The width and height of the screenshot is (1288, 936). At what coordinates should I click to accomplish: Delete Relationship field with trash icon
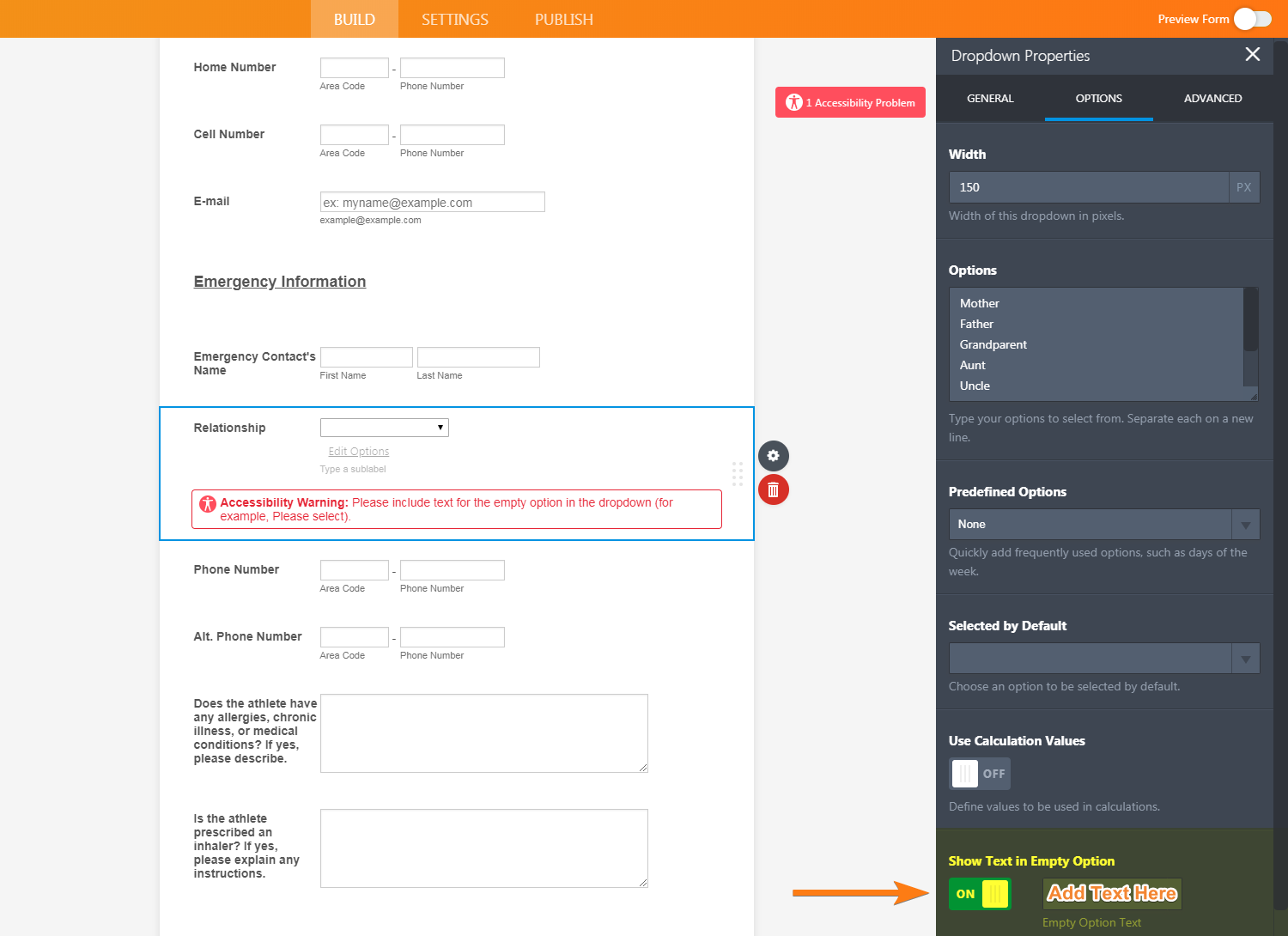click(773, 489)
